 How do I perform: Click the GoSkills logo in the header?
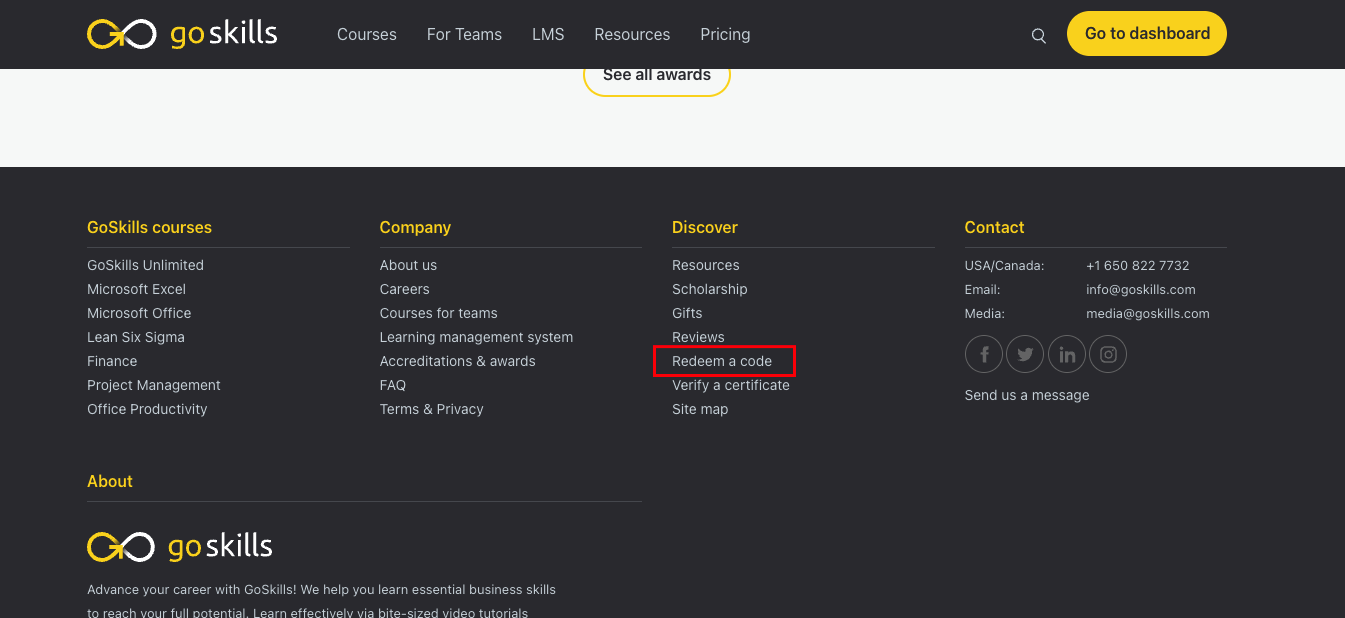point(182,34)
